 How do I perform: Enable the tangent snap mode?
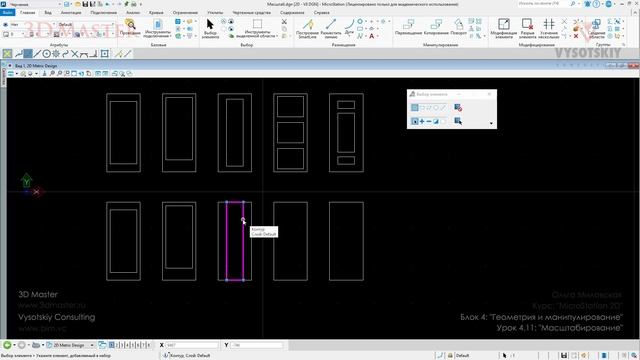[x=84, y=53]
